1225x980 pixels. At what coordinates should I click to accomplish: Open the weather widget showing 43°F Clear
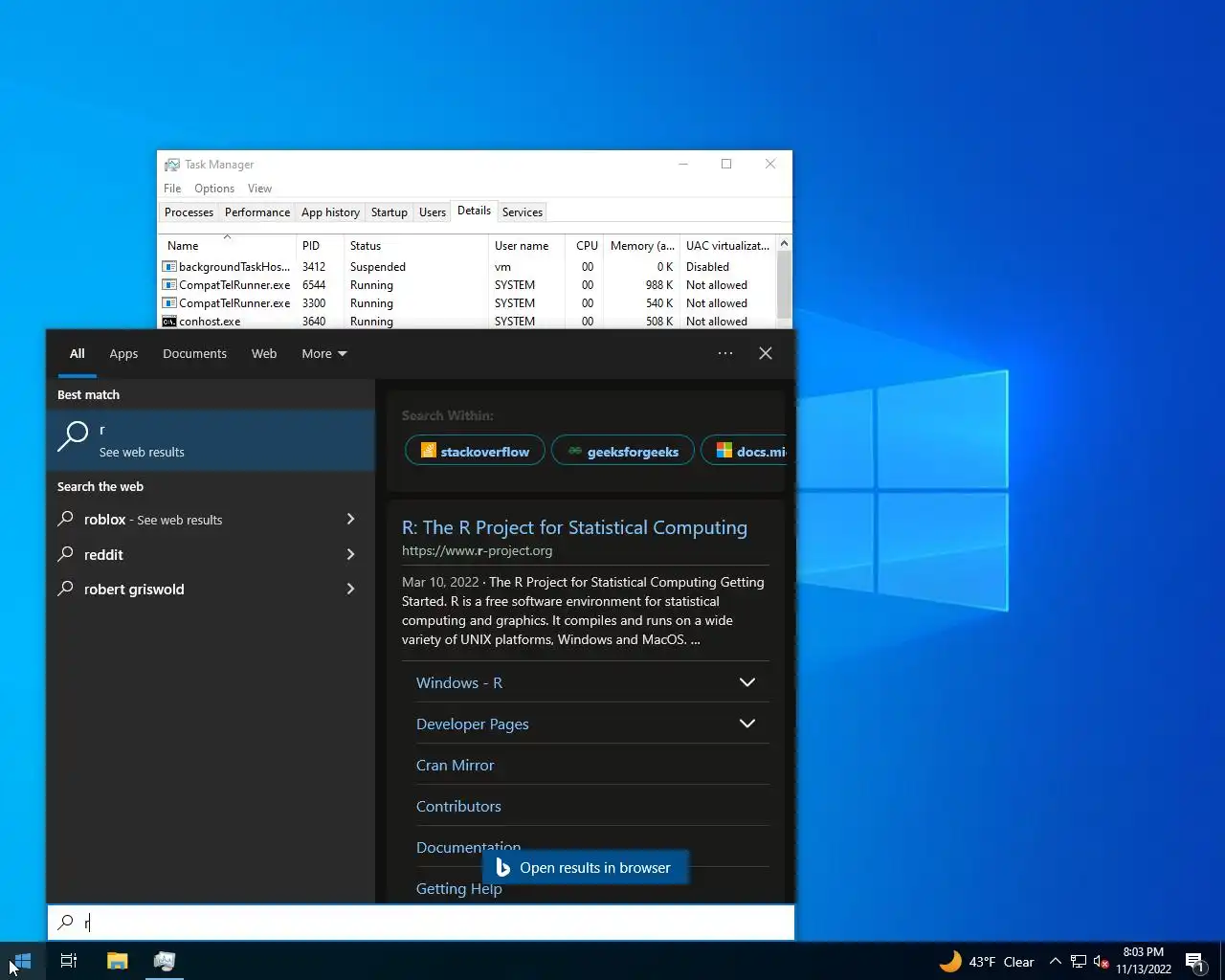[x=987, y=962]
